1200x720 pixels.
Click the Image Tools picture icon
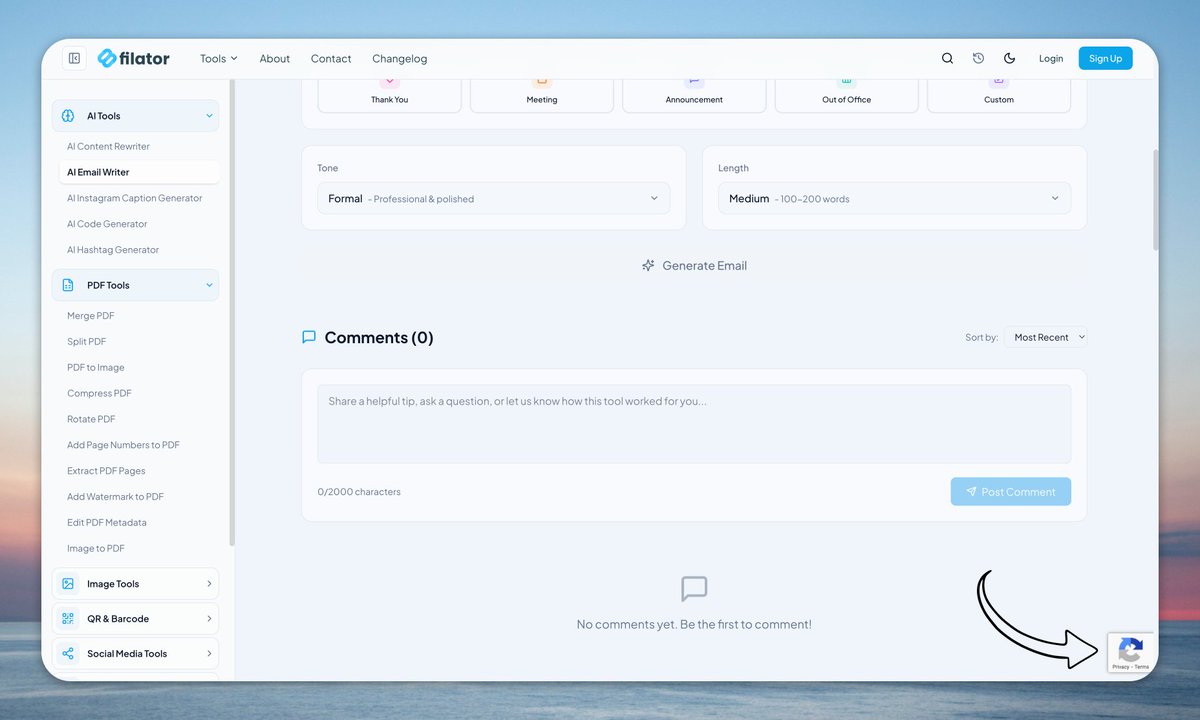pos(68,584)
